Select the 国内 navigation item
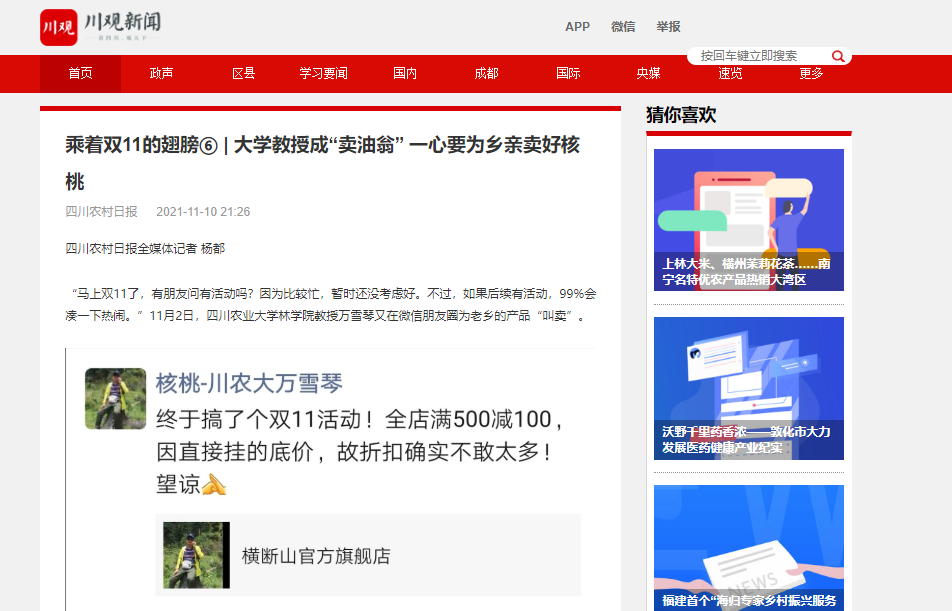This screenshot has width=952, height=611. (x=405, y=73)
